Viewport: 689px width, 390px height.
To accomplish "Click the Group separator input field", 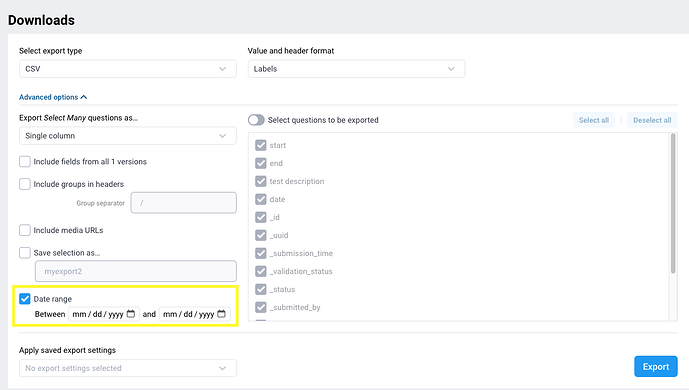I will point(184,203).
